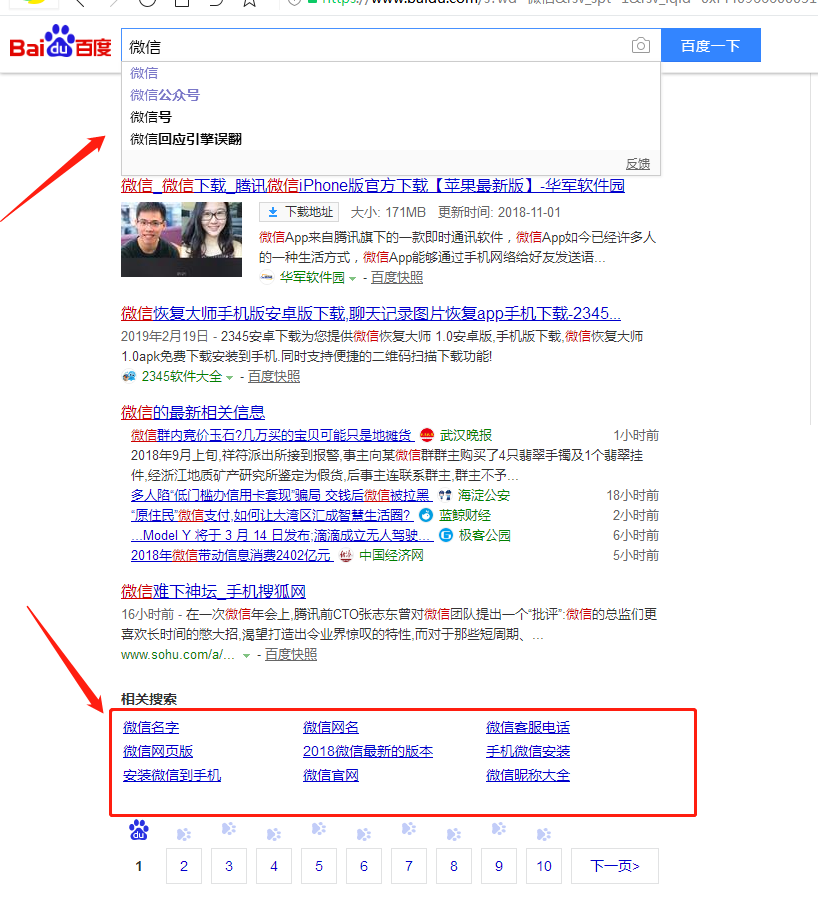
Task: Click the 蓝鲸财经 source icon
Action: [x=427, y=515]
